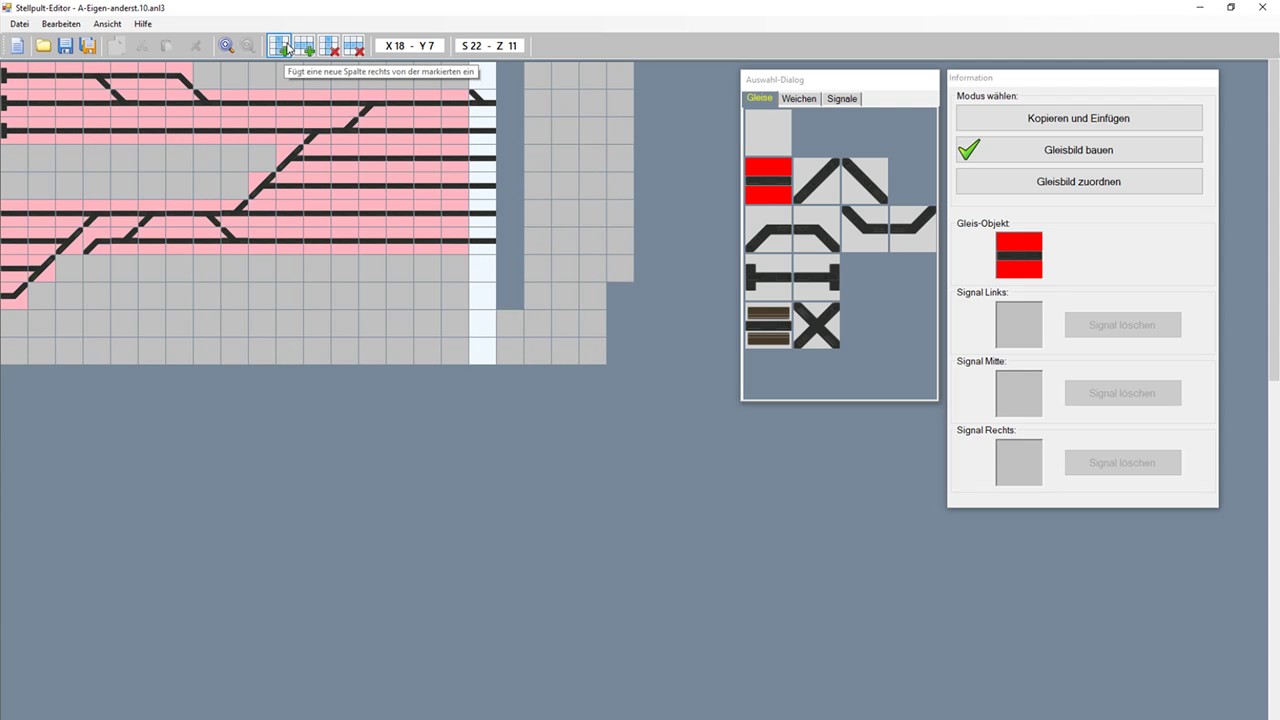Screen dimensions: 1280x720
Task: Click Signal löschen for Signal Links
Action: click(x=1122, y=325)
